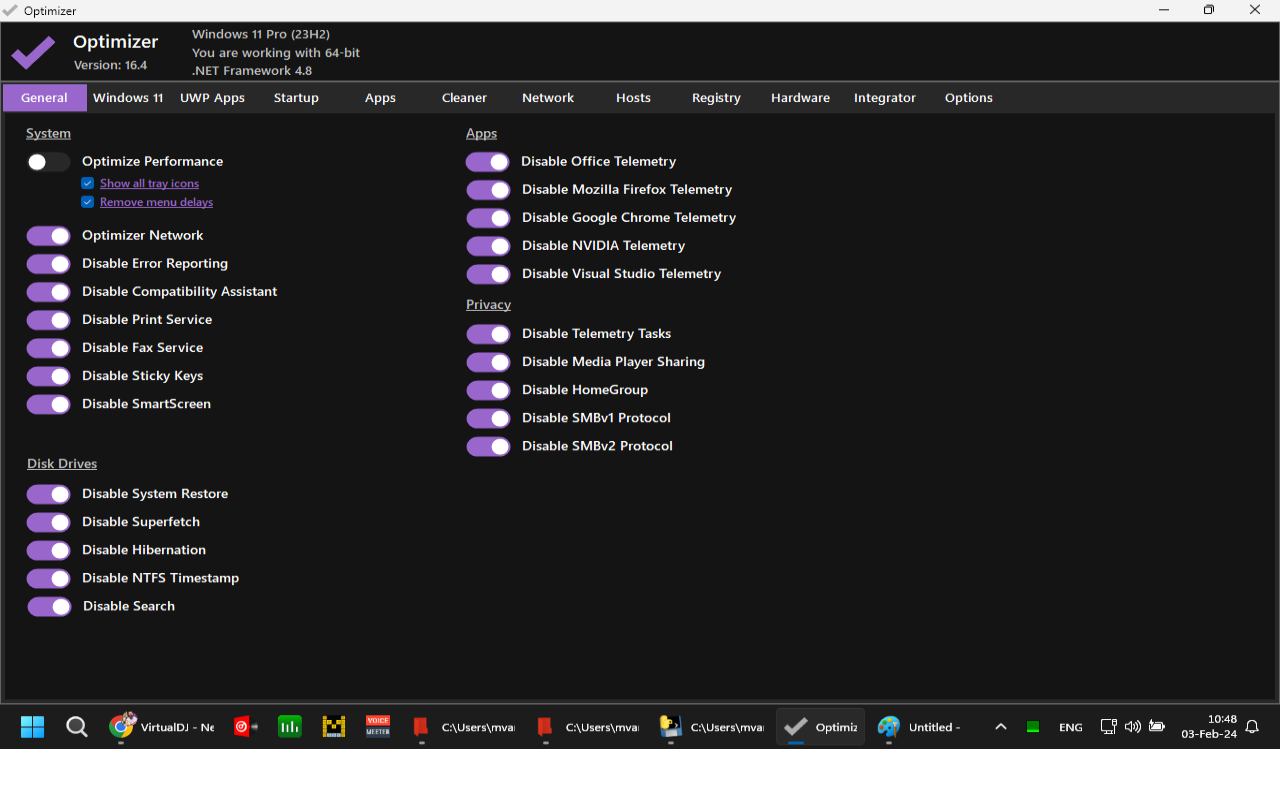Toggle Disable NVIDIA Telemetry switch
Viewport: 1280px width, 800px height.
coord(488,246)
